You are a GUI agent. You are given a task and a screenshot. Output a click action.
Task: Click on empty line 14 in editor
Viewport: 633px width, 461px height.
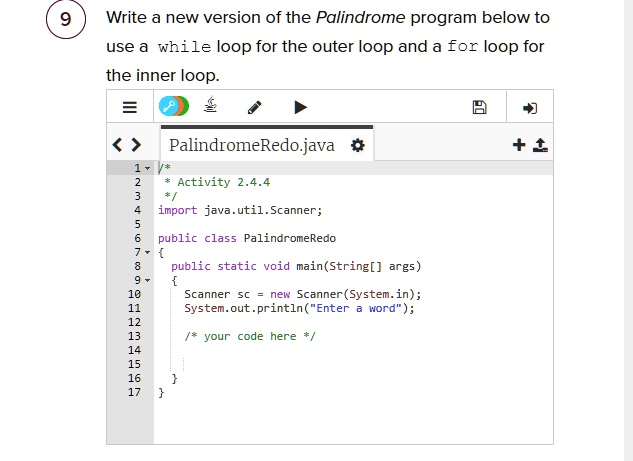coord(300,351)
